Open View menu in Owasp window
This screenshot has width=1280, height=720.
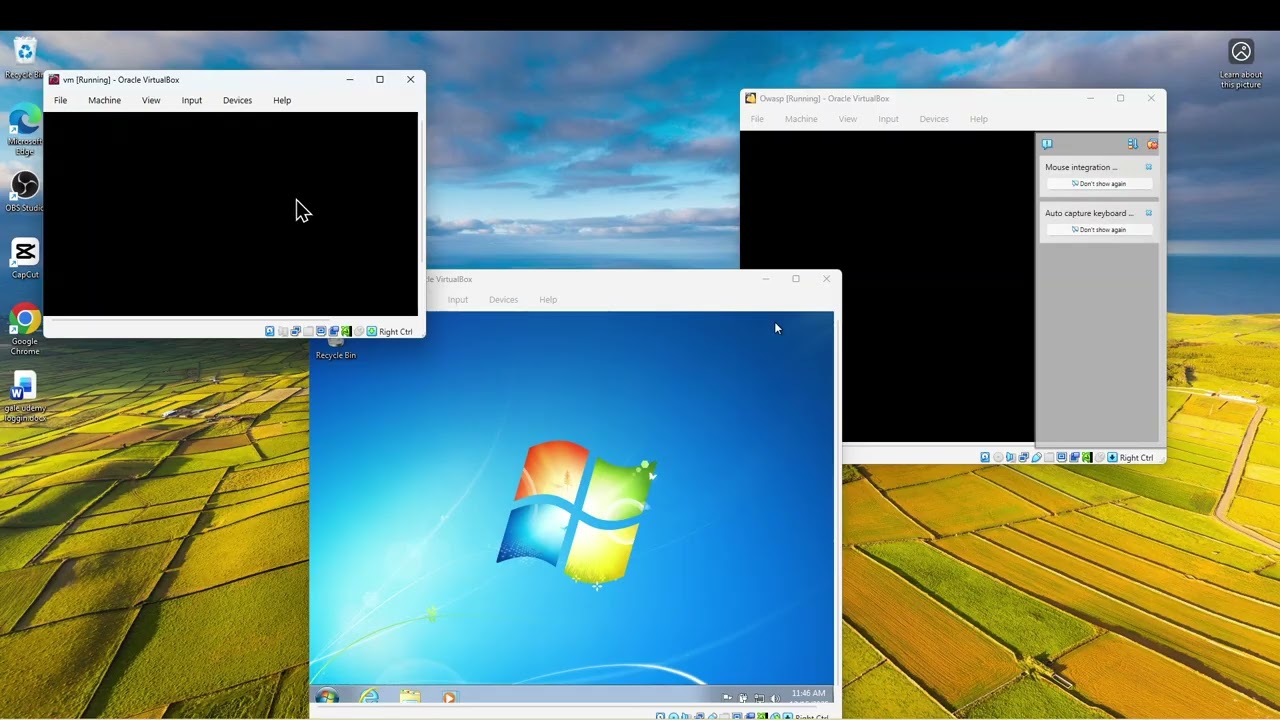(x=848, y=119)
